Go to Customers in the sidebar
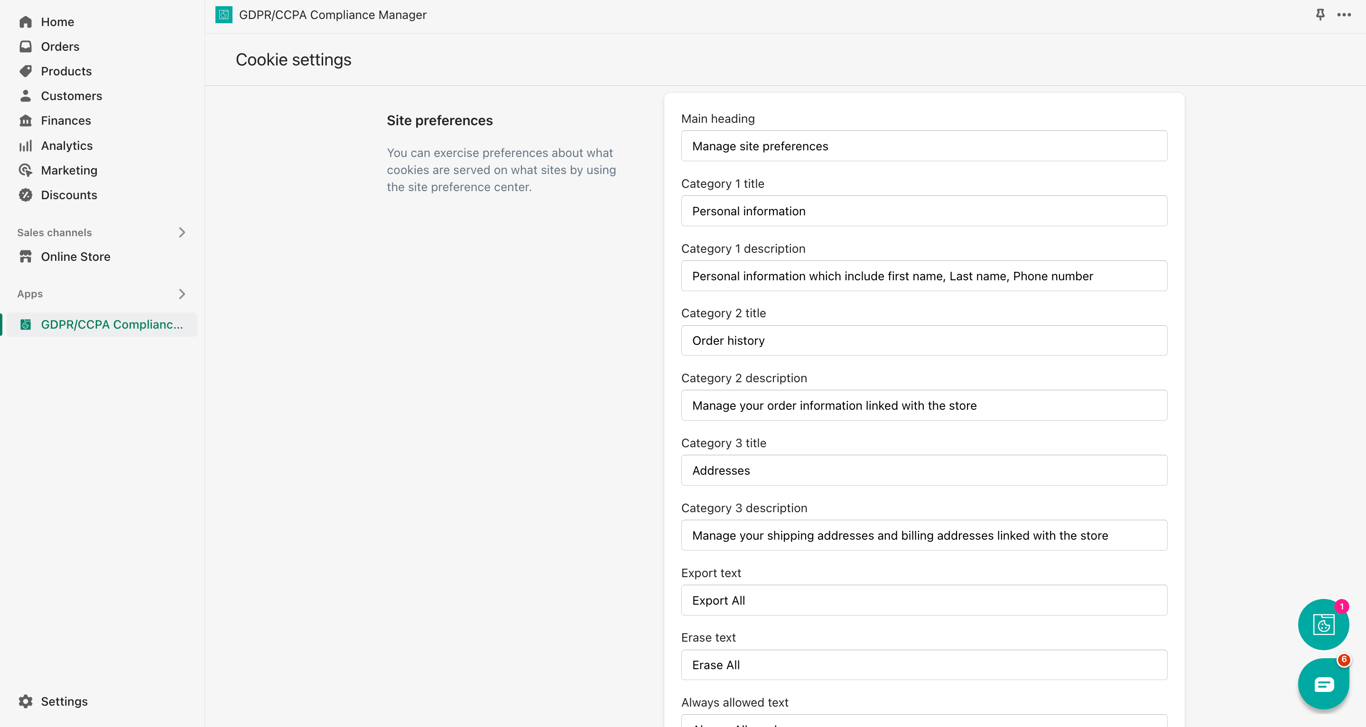 tap(71, 96)
